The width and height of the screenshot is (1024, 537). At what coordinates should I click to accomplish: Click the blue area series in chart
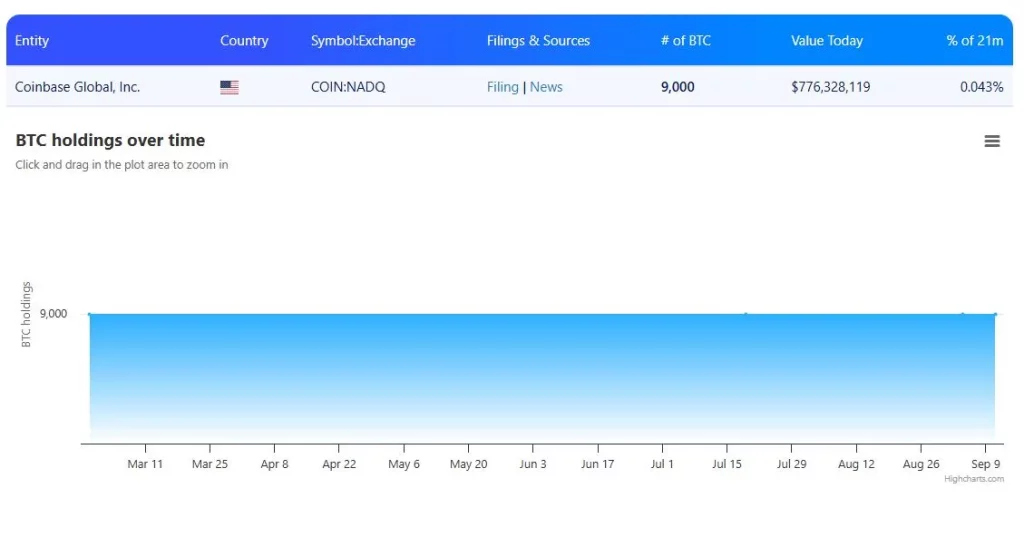point(542,378)
